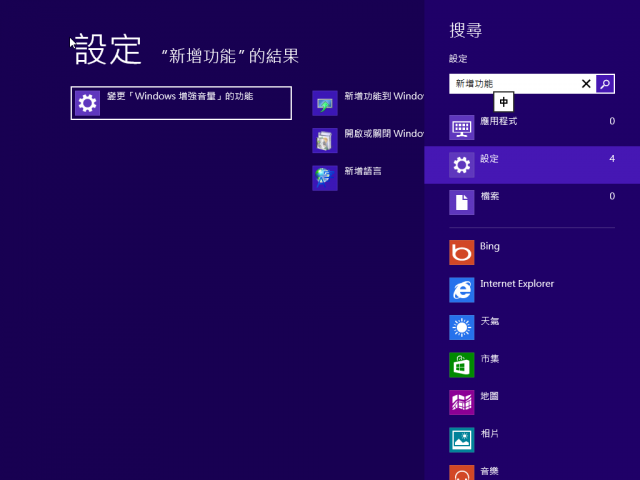
Task: Click the 應用程式 keyboard icon
Action: pos(462,127)
